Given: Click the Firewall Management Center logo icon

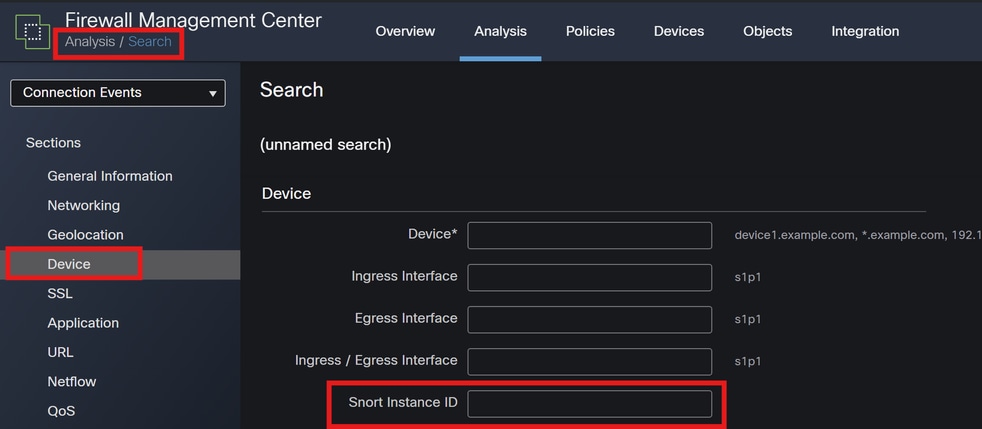Looking at the screenshot, I should click(33, 31).
